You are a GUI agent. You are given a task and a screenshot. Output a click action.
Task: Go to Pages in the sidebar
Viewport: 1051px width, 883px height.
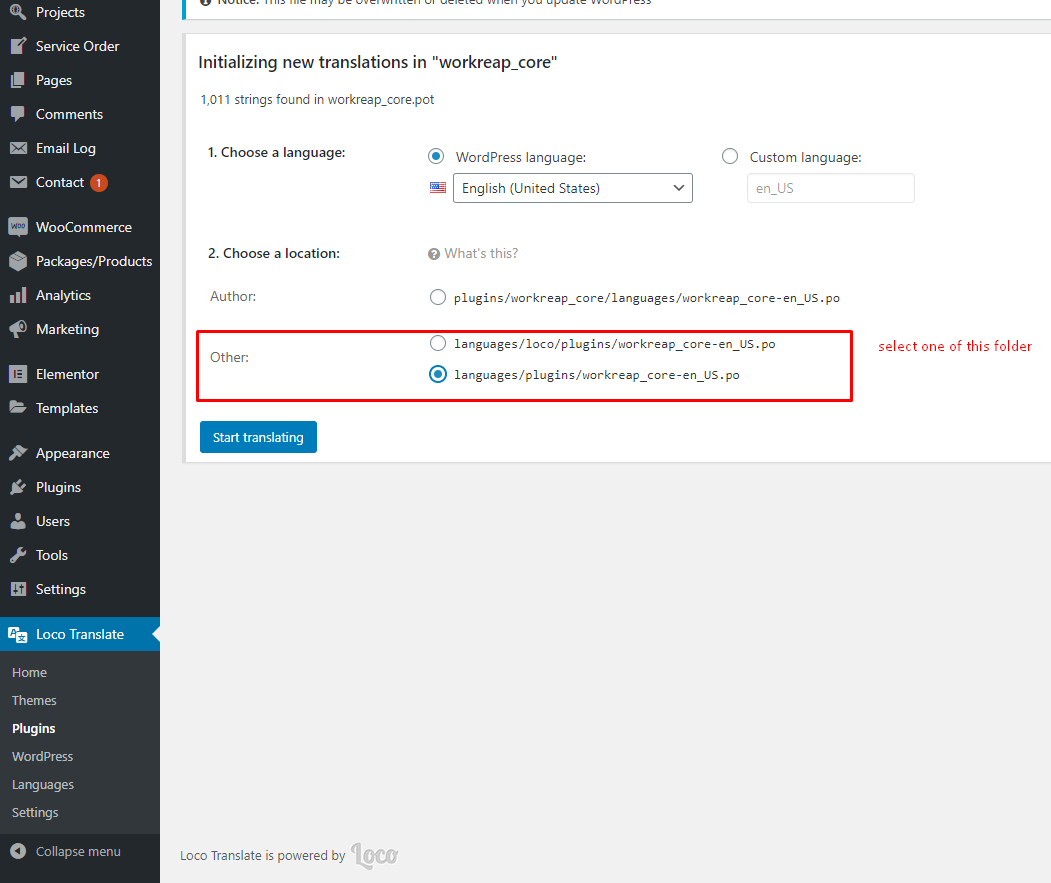[x=54, y=80]
